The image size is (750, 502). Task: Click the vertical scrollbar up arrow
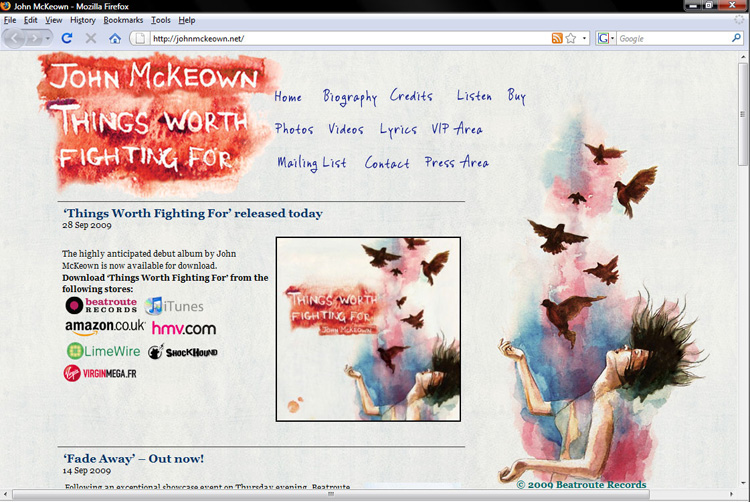pos(743,57)
